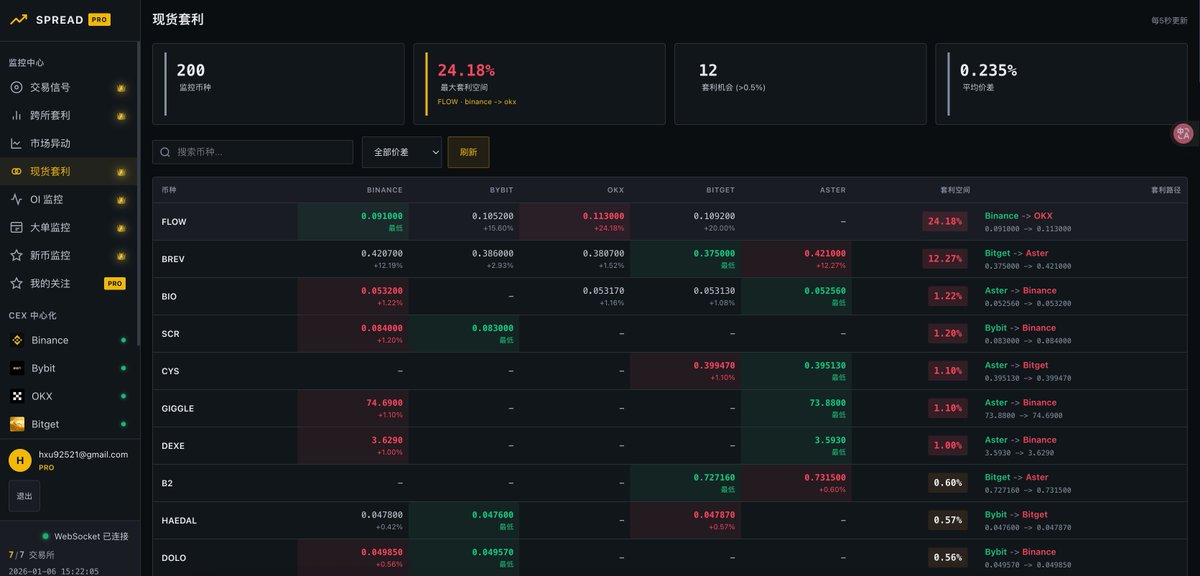Click the Bitget exchange logo
The height and width of the screenshot is (576, 1200).
(17, 424)
